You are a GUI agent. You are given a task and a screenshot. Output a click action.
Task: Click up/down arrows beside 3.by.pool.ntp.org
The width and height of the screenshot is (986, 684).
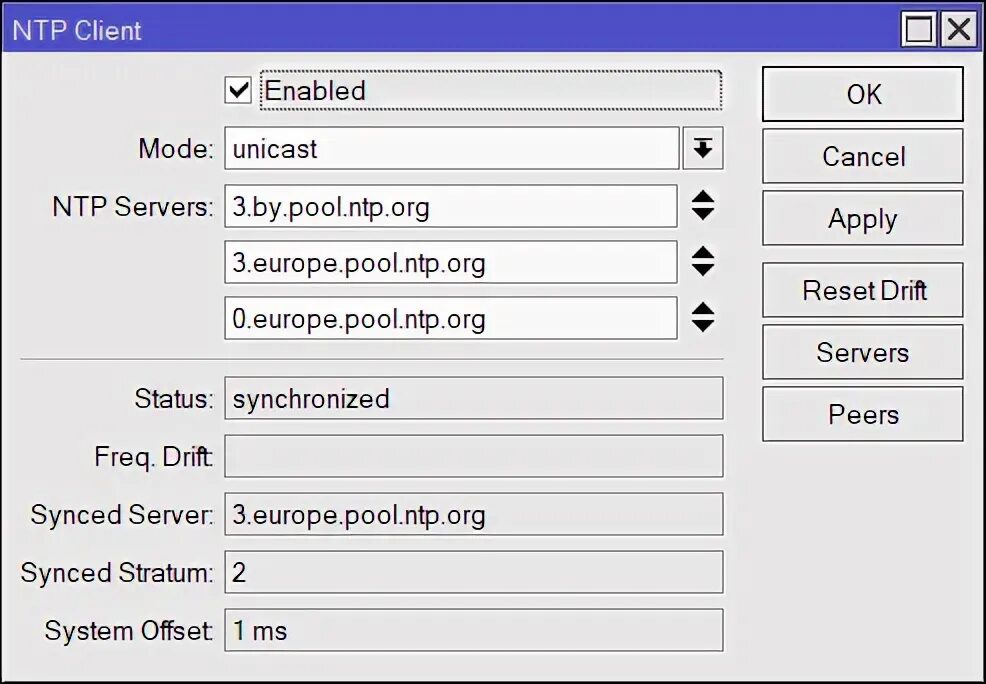point(702,206)
